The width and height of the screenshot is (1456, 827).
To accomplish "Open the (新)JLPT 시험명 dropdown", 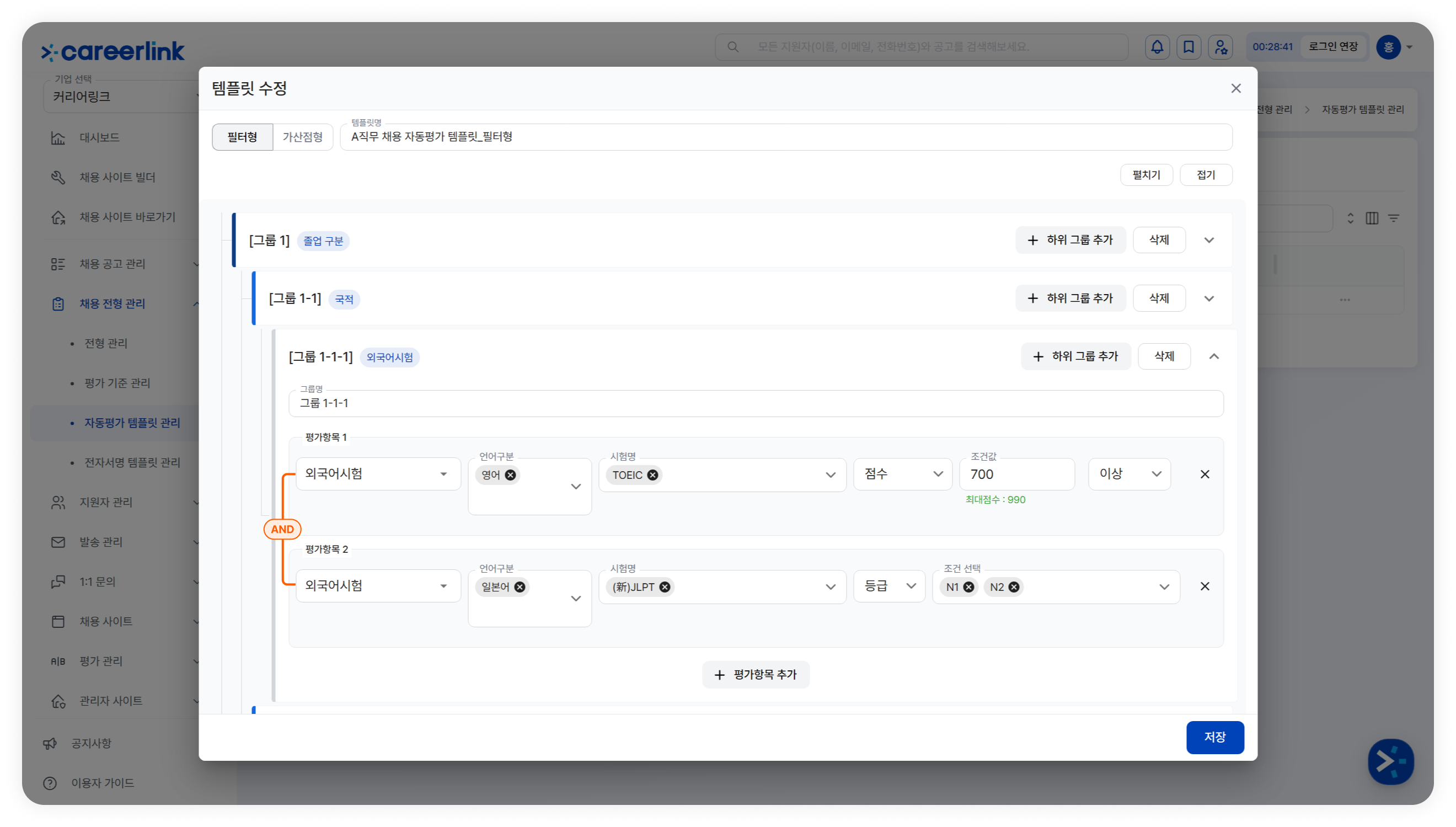I will [x=722, y=587].
